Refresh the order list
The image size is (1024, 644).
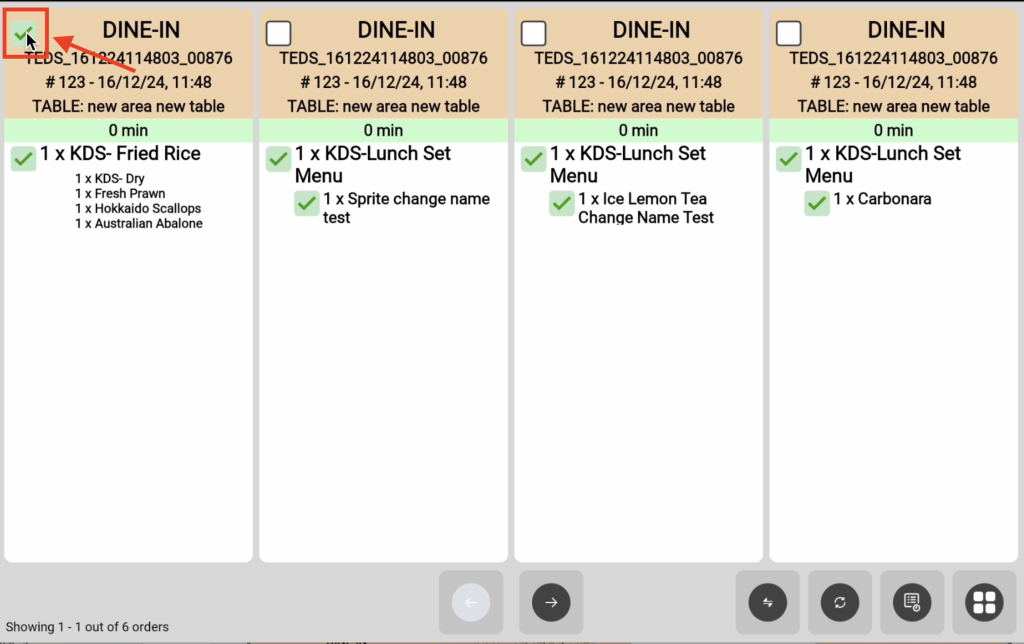(840, 602)
